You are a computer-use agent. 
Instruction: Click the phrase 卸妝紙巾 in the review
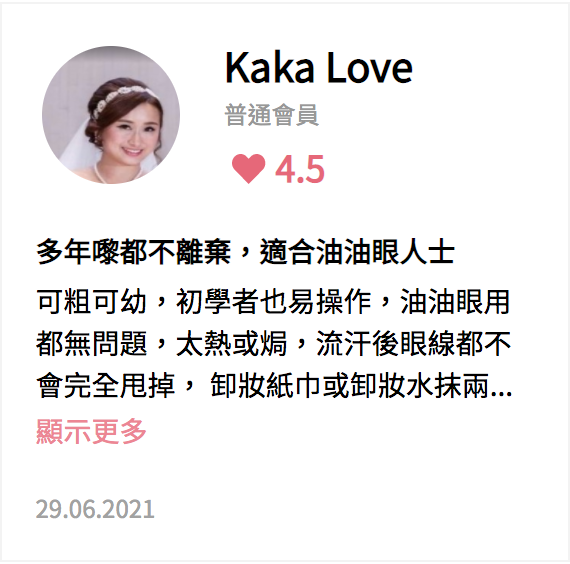(x=266, y=385)
